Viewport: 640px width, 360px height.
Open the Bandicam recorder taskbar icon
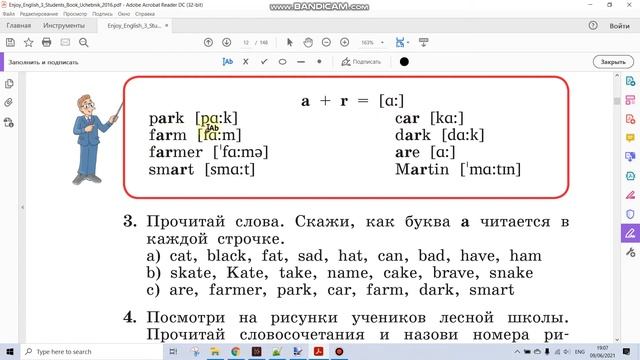click(339, 351)
